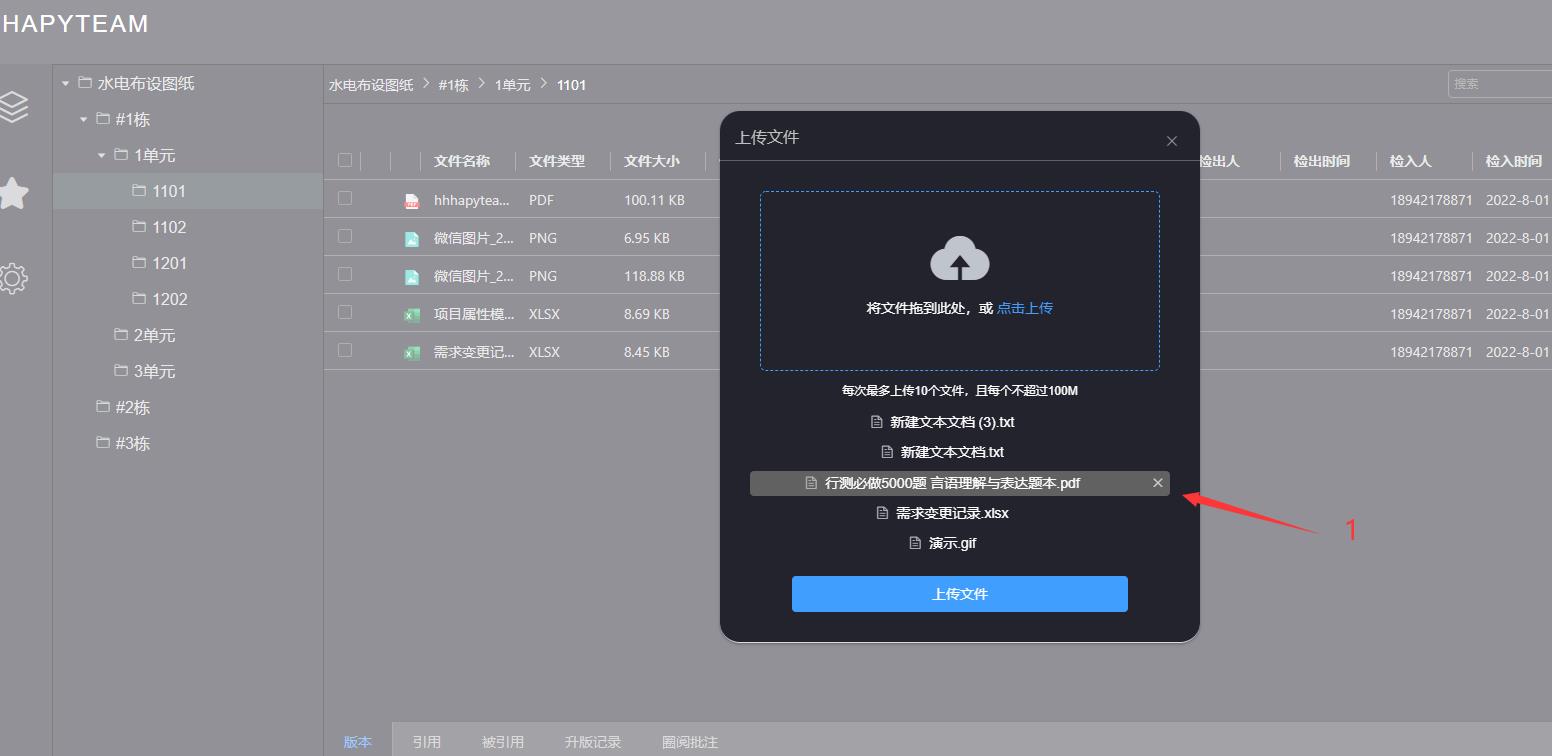Click the PDF icon of hhhapytea file
Screen dimensions: 1552x756
[x=412, y=201]
